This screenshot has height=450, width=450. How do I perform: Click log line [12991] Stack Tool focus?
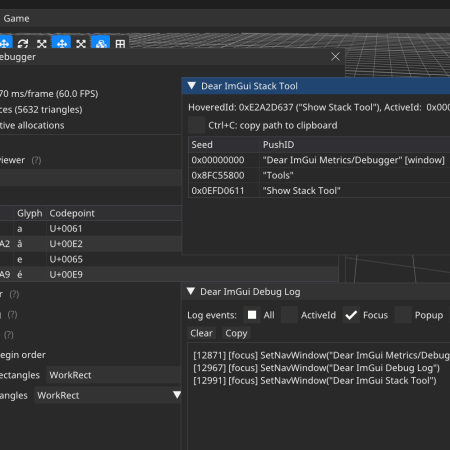click(x=315, y=381)
